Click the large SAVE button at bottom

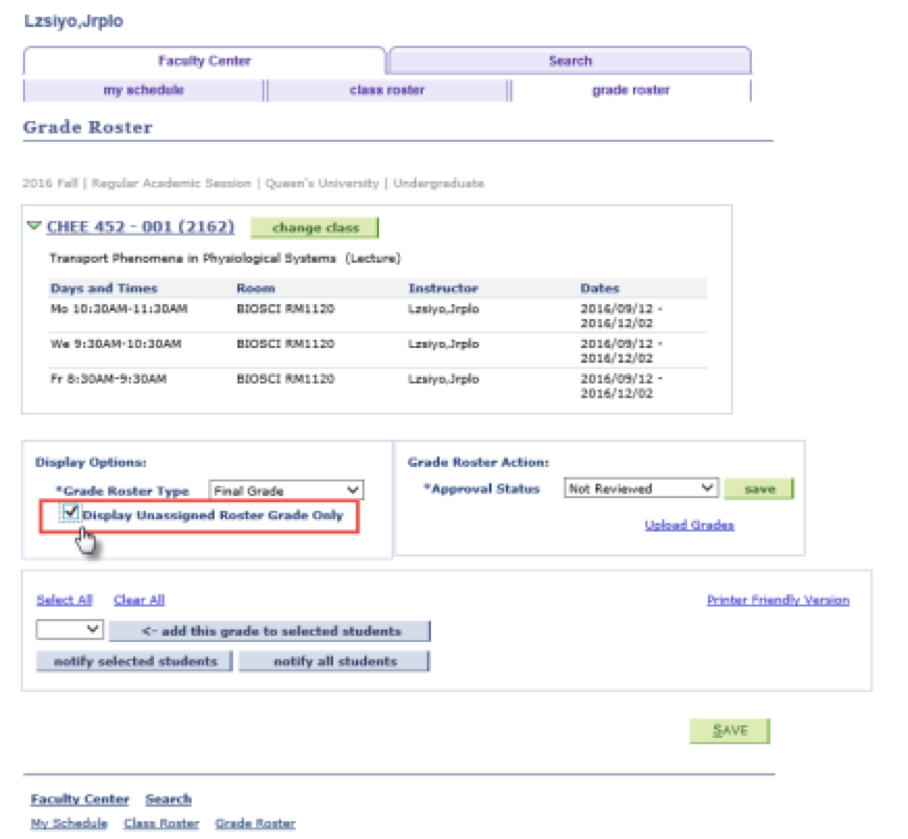(x=730, y=731)
